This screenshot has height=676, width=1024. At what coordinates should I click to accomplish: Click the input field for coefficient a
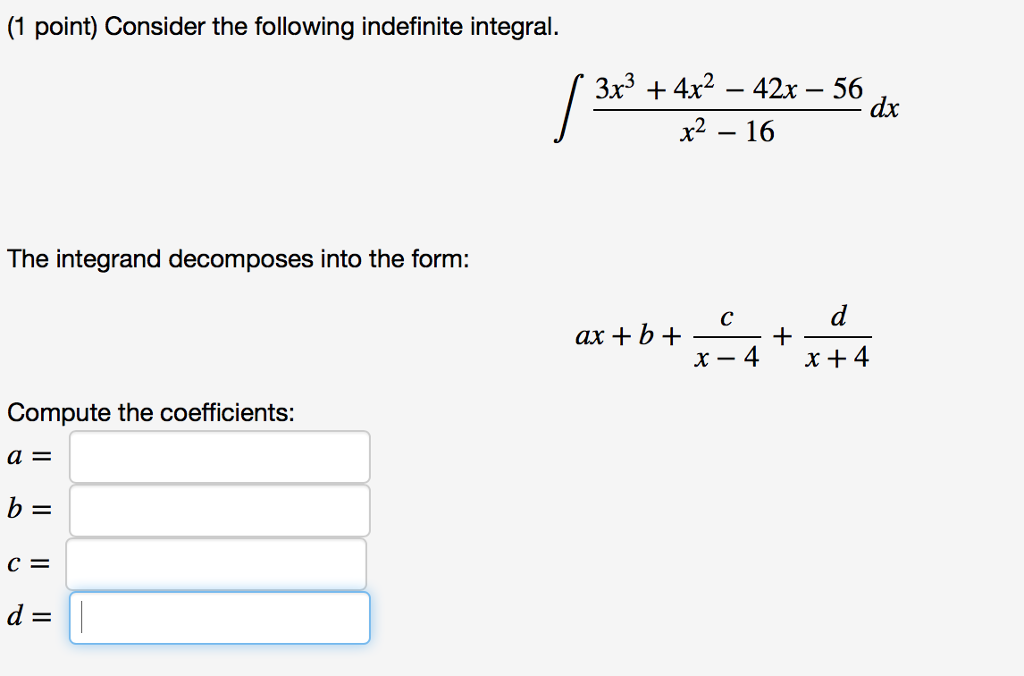pyautogui.click(x=219, y=457)
